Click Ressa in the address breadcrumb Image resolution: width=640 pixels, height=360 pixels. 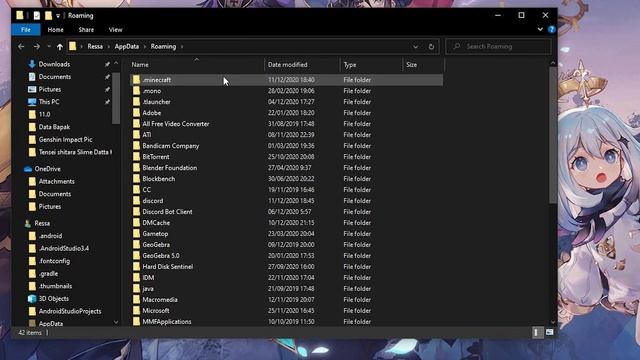95,47
